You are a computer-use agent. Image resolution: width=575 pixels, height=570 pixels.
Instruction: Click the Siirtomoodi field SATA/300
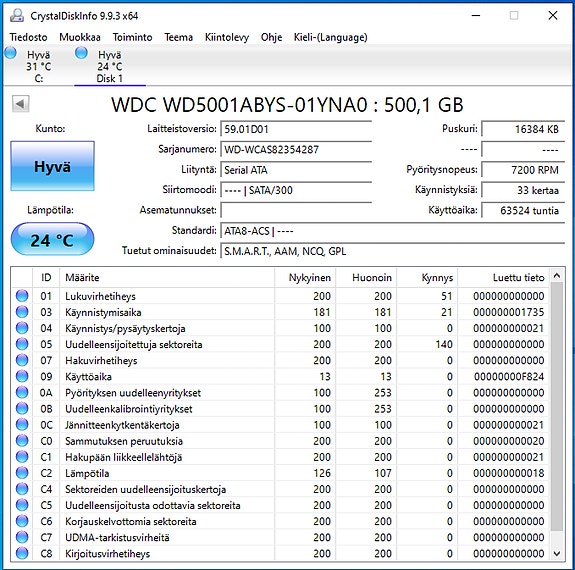click(296, 190)
